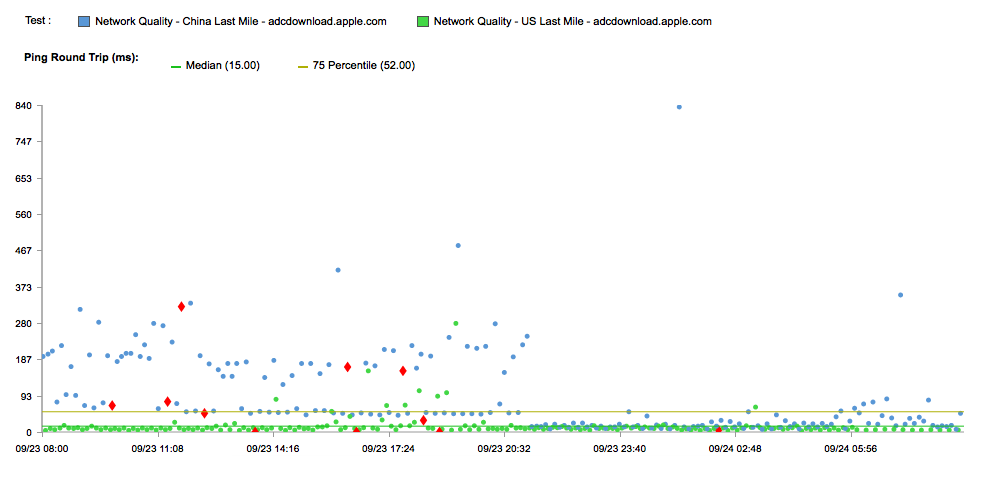The height and width of the screenshot is (477, 983).
Task: Click the y-axis label 560
Action: tap(23, 214)
